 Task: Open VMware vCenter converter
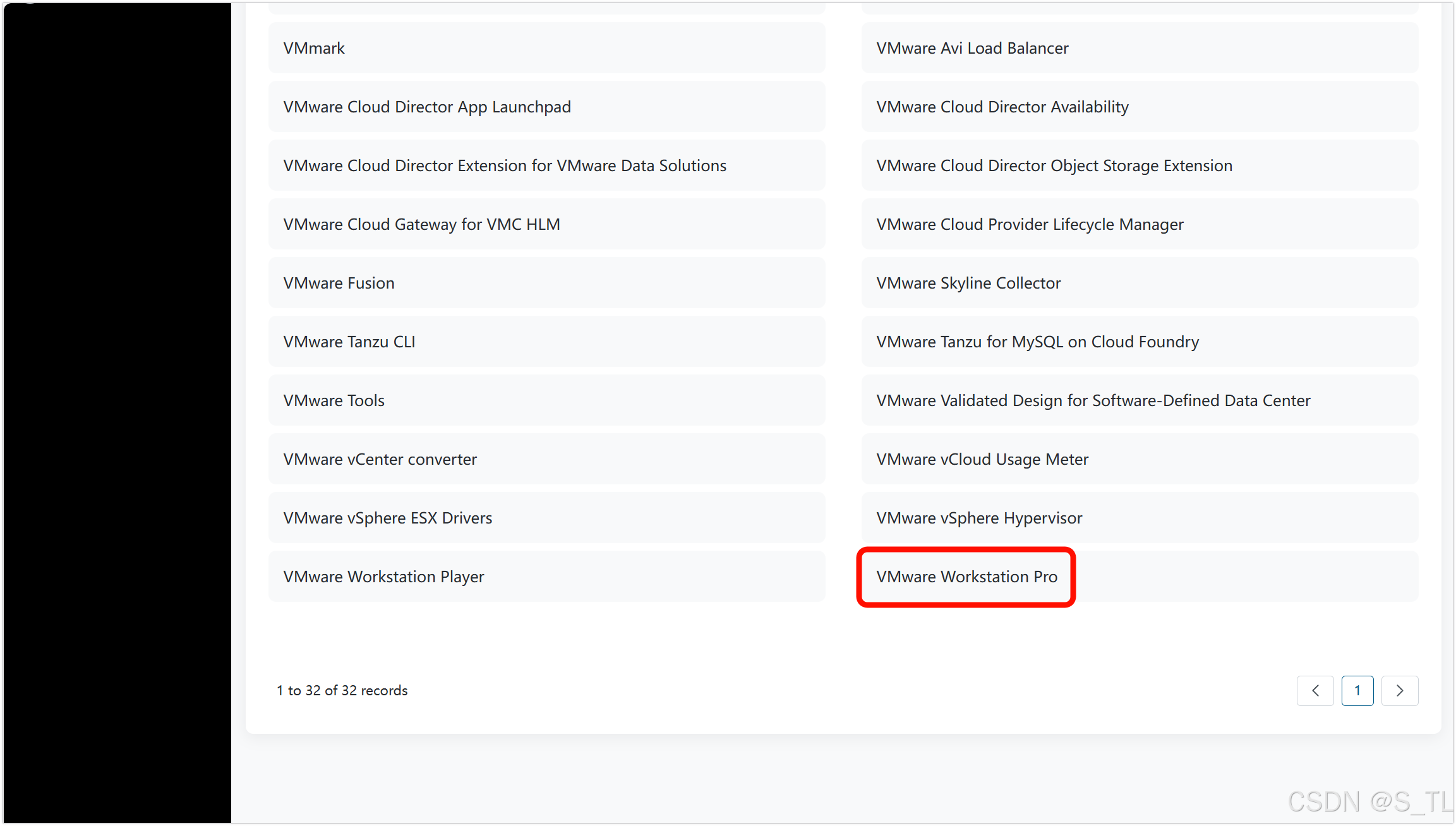380,459
